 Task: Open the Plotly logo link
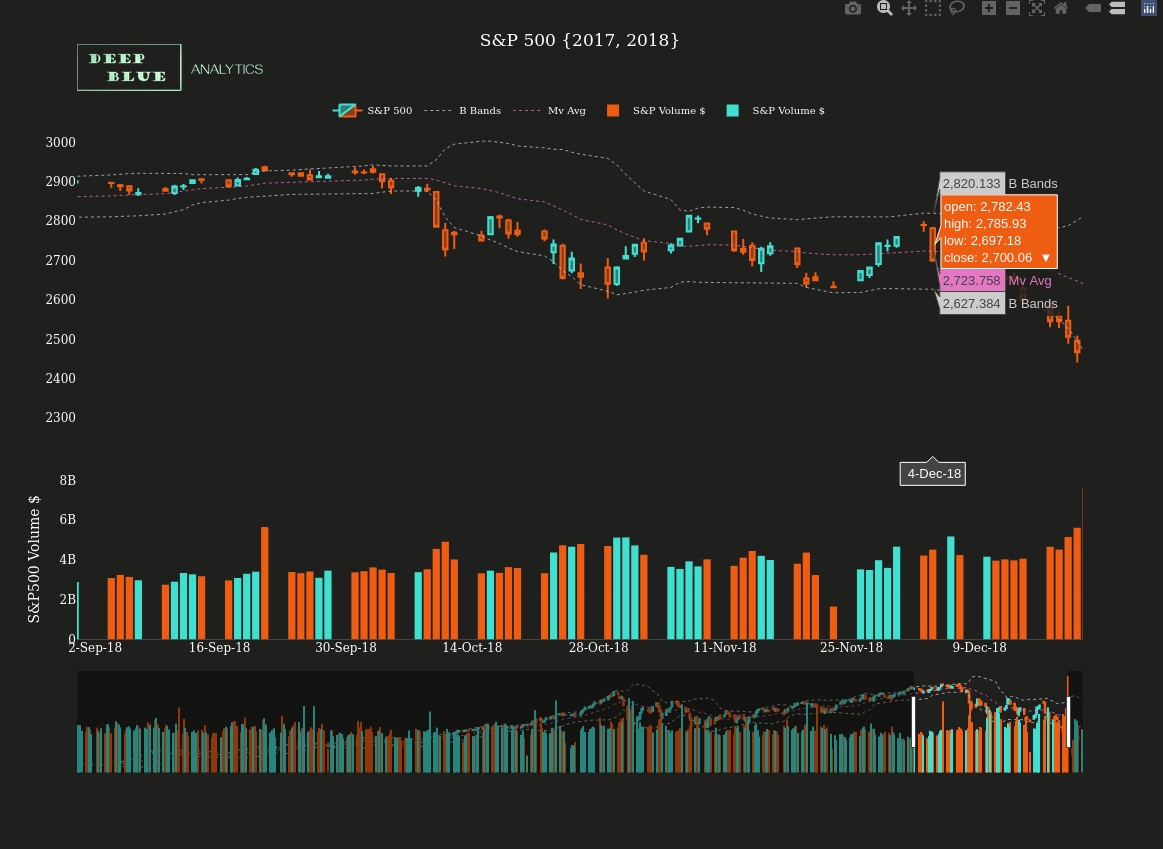click(x=1149, y=8)
